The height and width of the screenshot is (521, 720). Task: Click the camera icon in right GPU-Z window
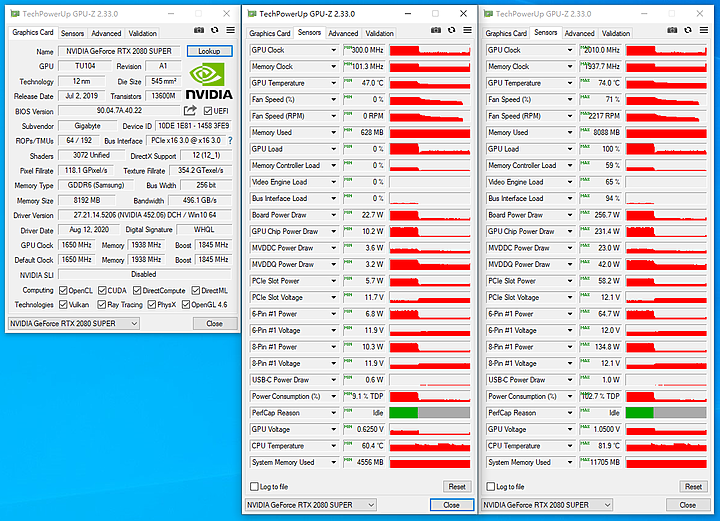point(672,30)
